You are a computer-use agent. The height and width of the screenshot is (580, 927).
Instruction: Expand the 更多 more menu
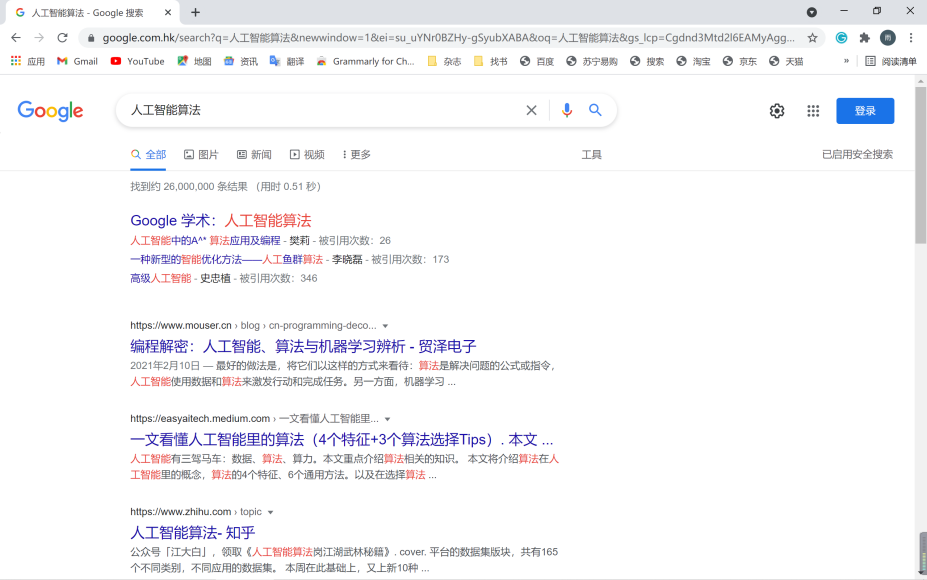point(356,155)
